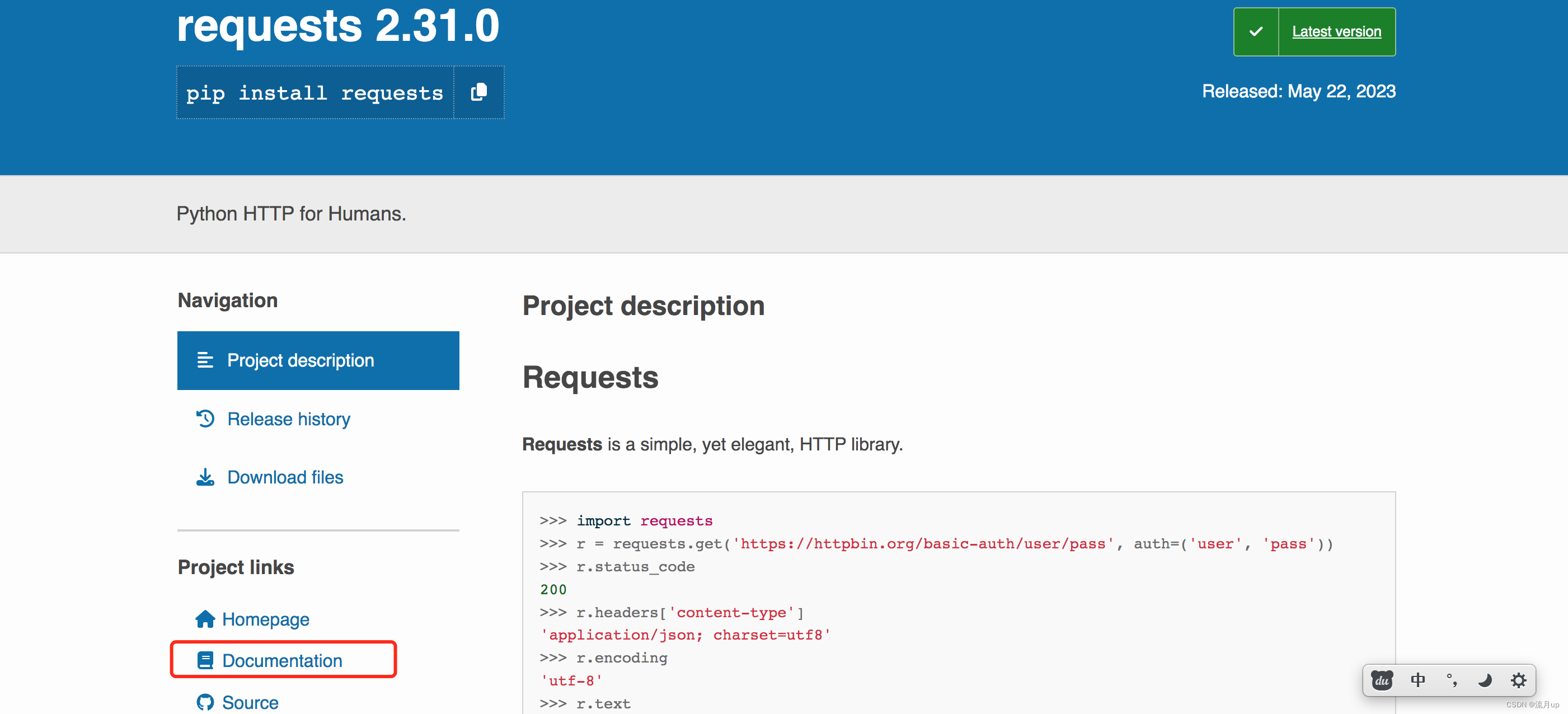Open the Latest version link
The width and height of the screenshot is (1568, 714).
click(x=1336, y=32)
